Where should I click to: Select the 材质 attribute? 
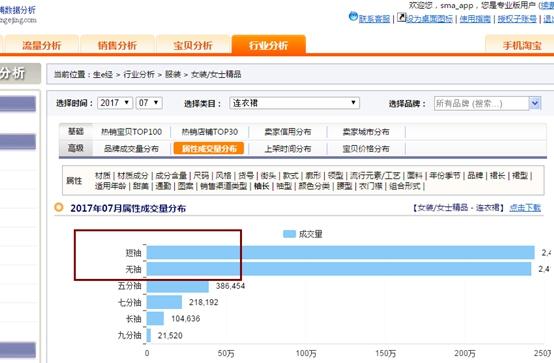103,175
